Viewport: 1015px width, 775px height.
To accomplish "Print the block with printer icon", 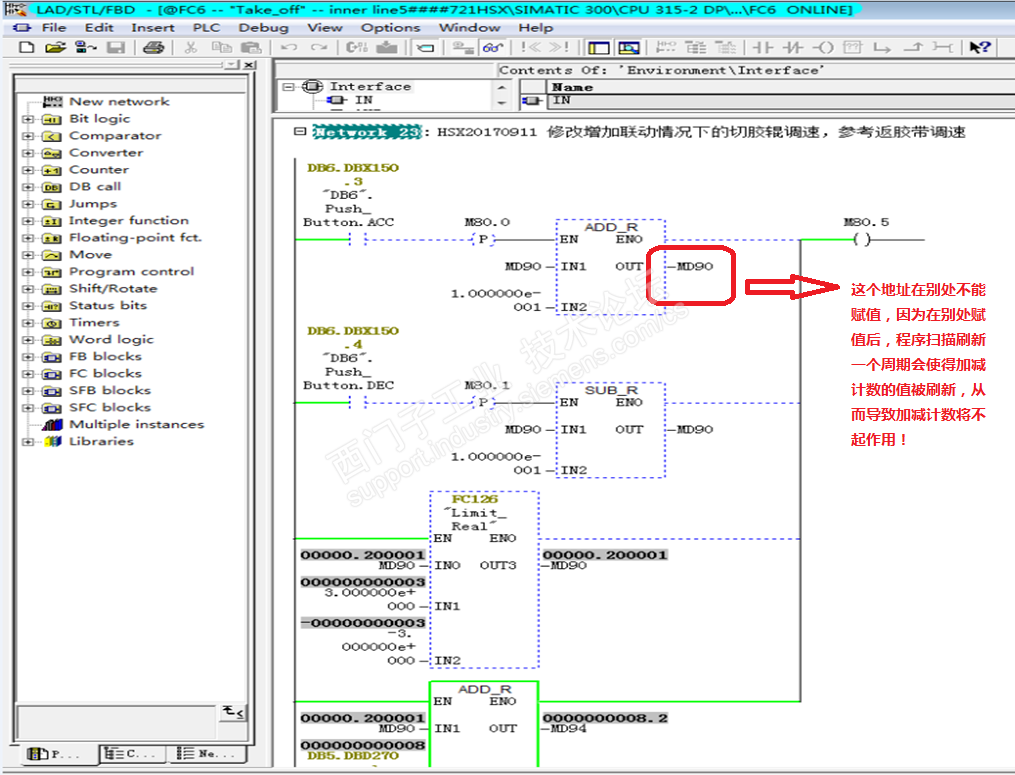I will (x=153, y=47).
